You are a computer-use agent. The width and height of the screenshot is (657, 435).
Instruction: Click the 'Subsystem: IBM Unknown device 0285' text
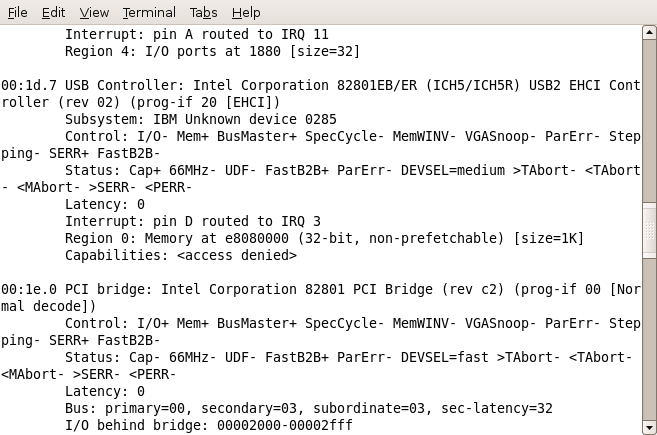pyautogui.click(x=201, y=119)
